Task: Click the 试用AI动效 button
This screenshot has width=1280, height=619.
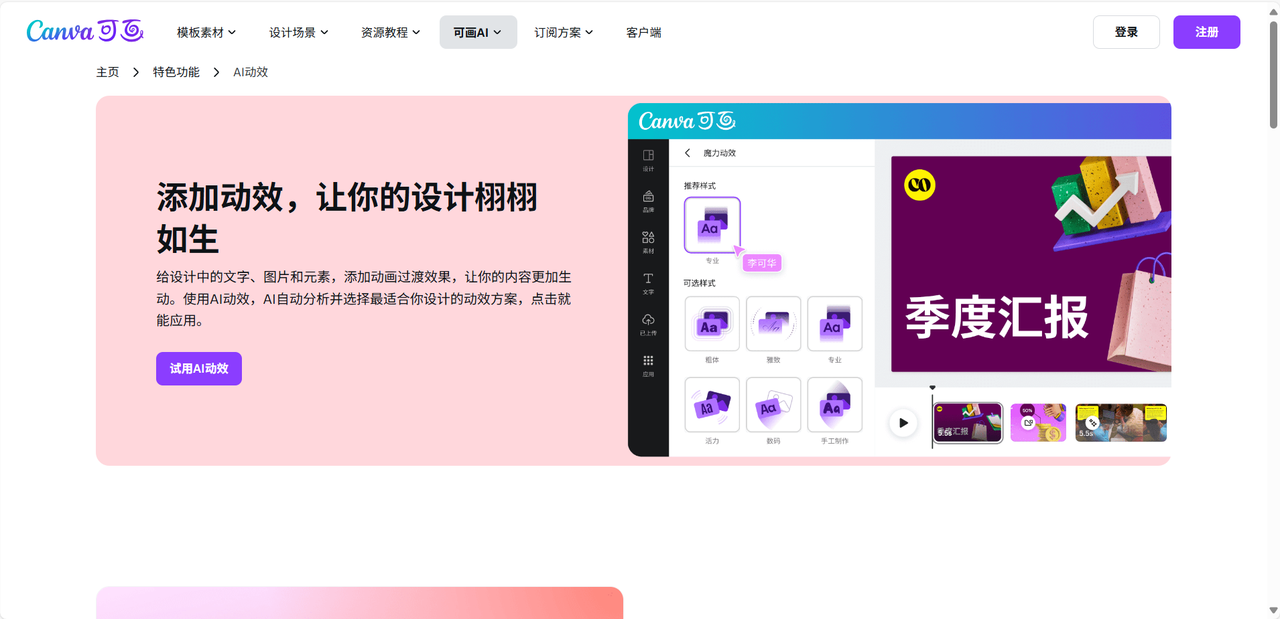Action: tap(199, 368)
